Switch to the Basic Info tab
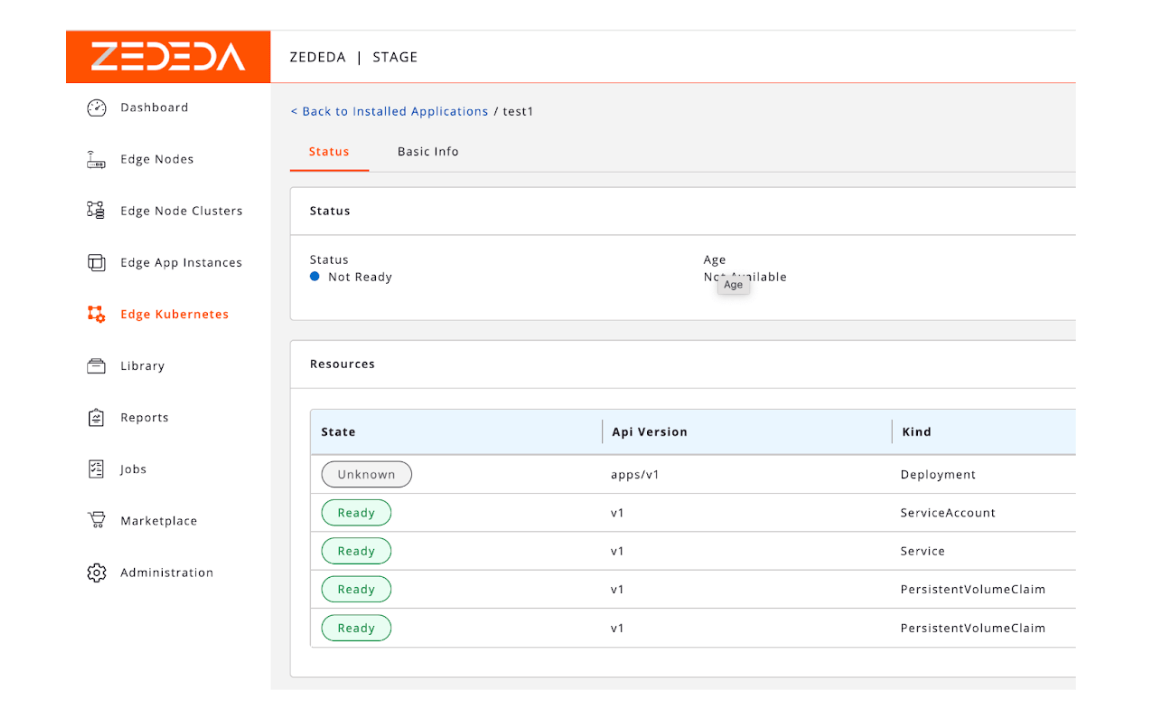The image size is (1159, 707). click(428, 152)
